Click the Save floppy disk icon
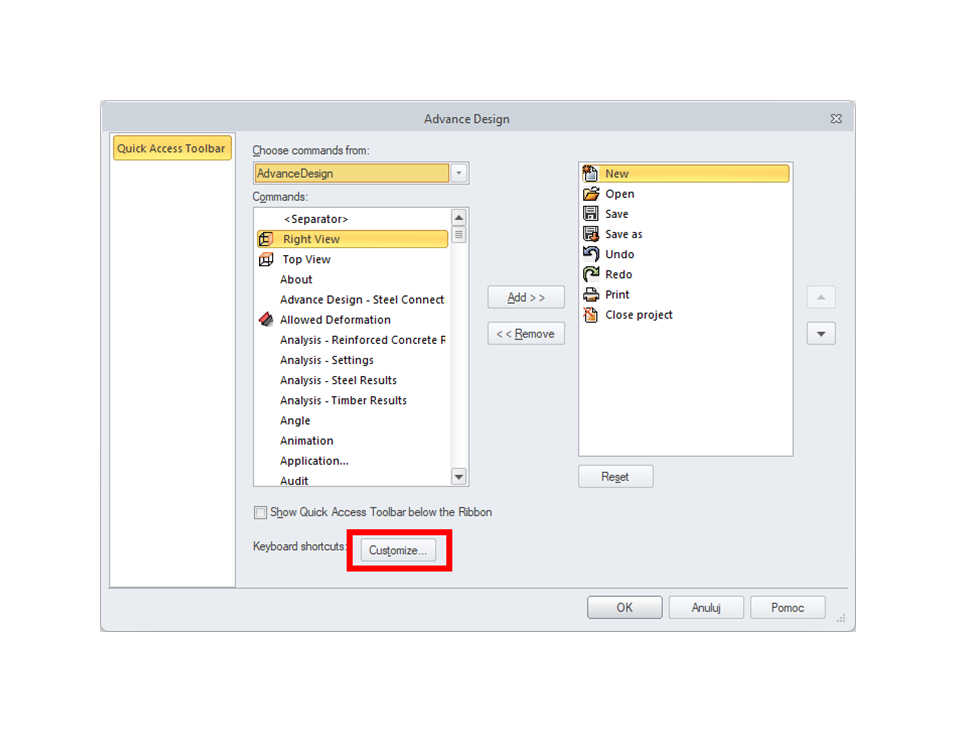This screenshot has width=956, height=732. click(590, 214)
